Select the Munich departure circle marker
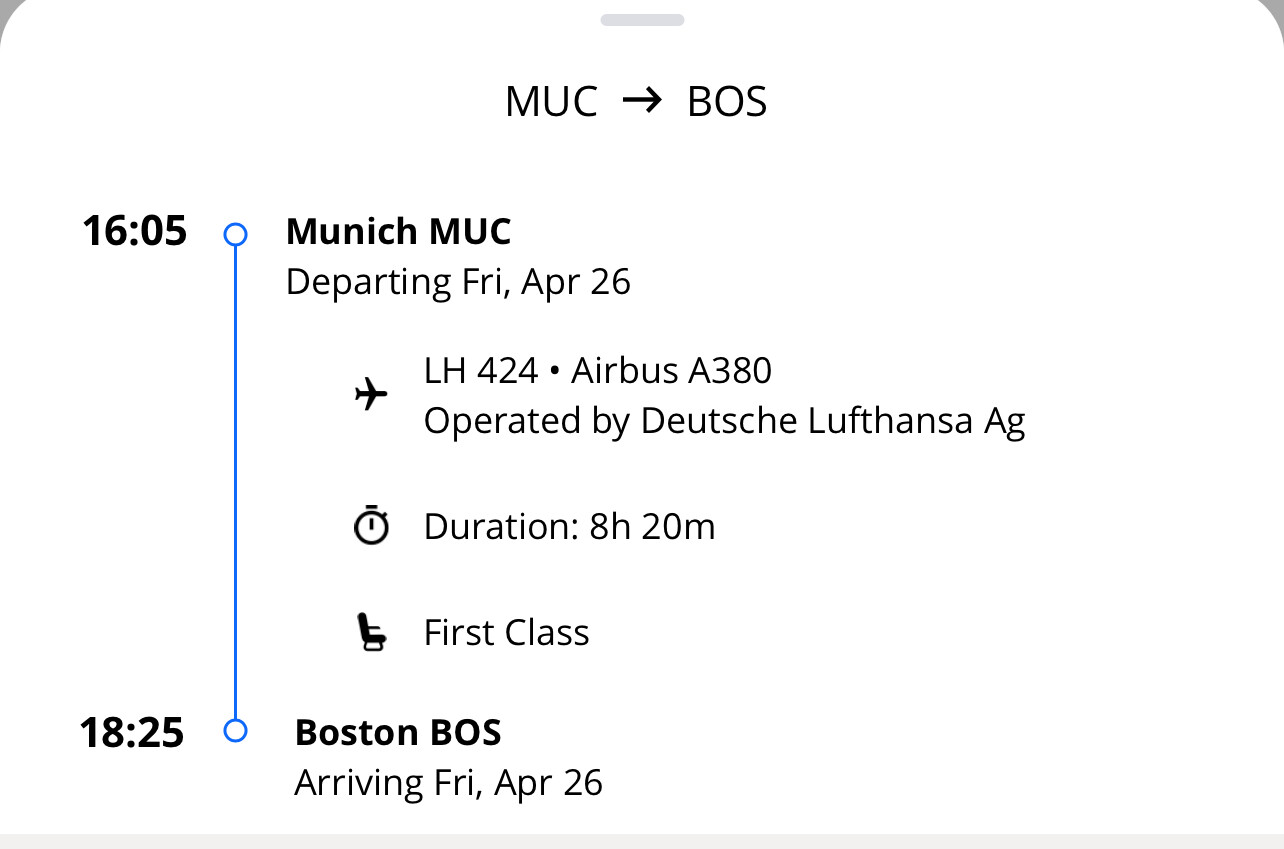The height and width of the screenshot is (849, 1284). [235, 234]
